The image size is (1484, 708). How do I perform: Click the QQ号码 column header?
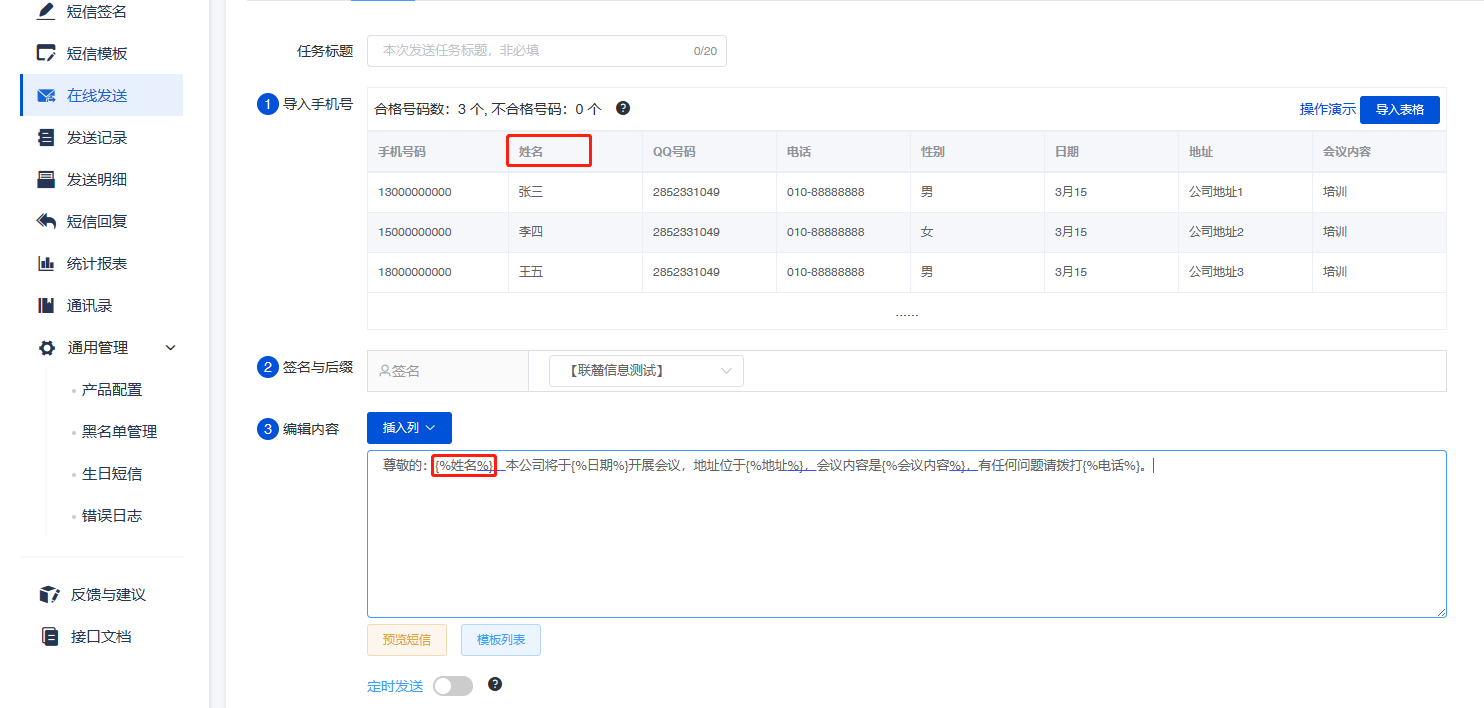coord(709,152)
